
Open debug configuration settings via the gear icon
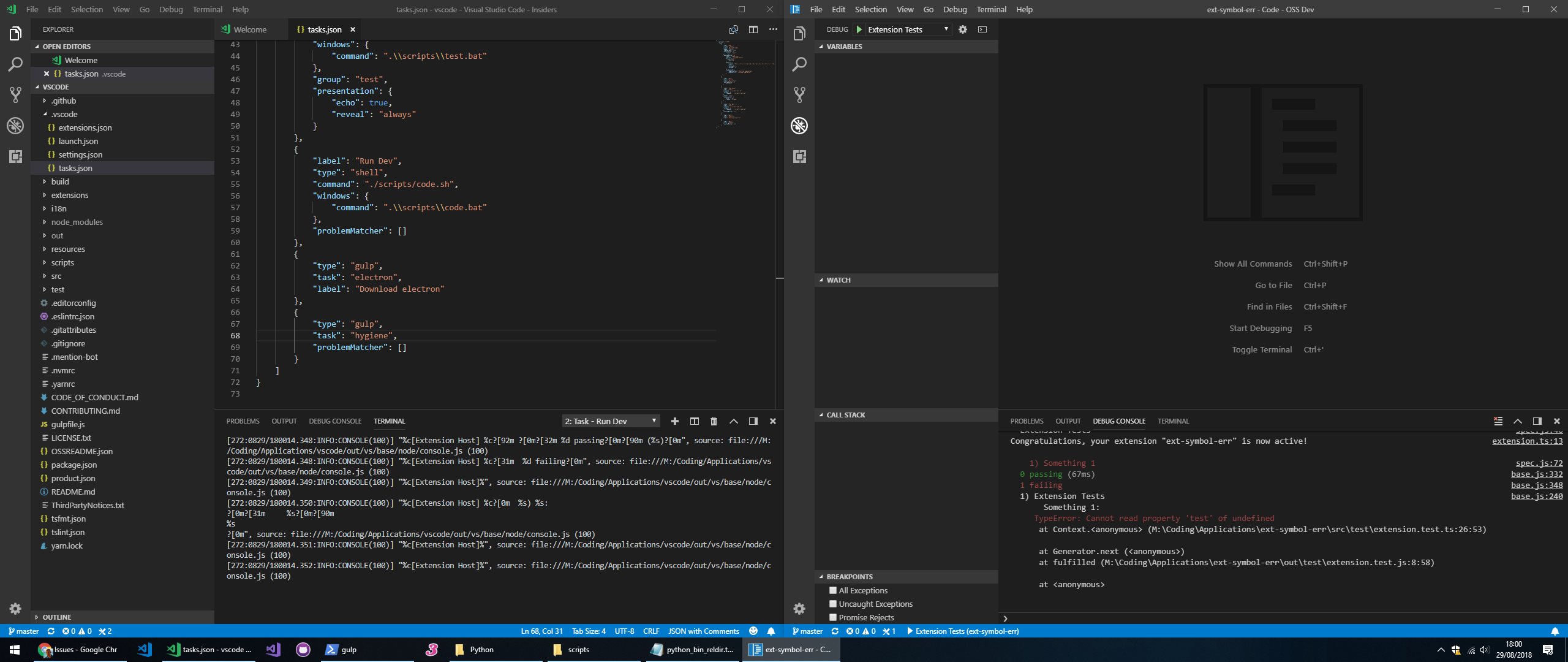coord(962,29)
